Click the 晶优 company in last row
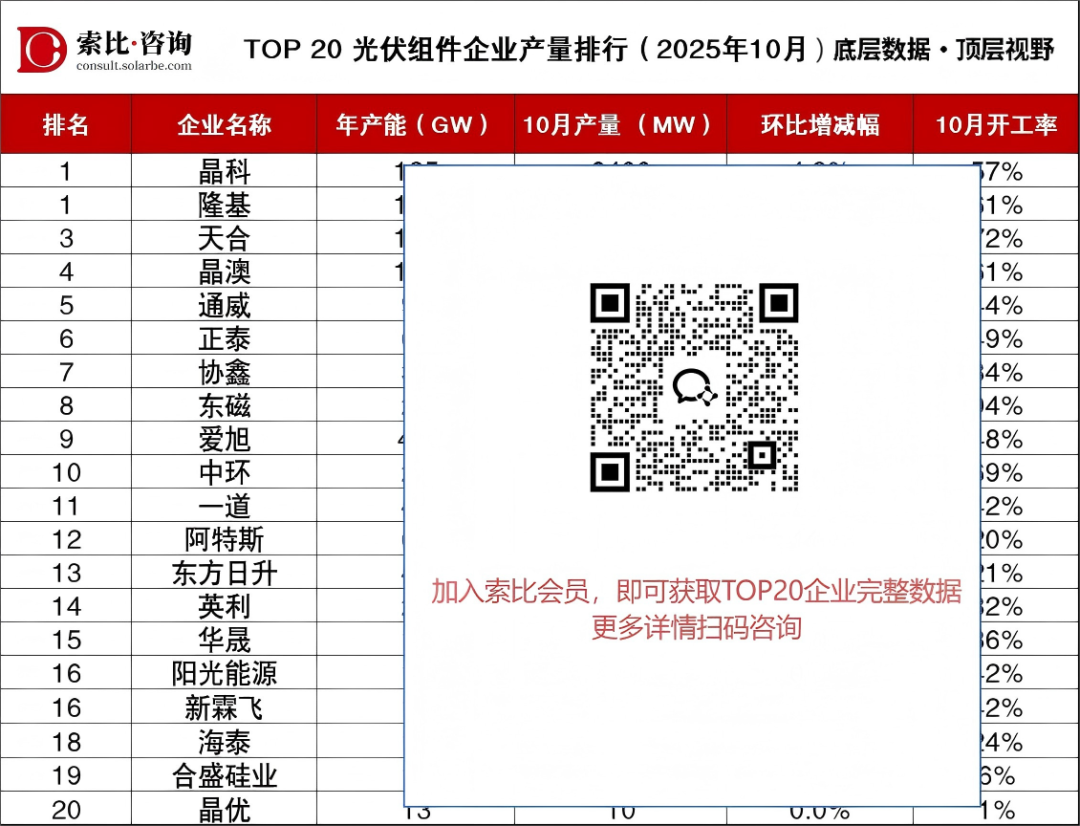The image size is (1080, 826). [x=224, y=809]
